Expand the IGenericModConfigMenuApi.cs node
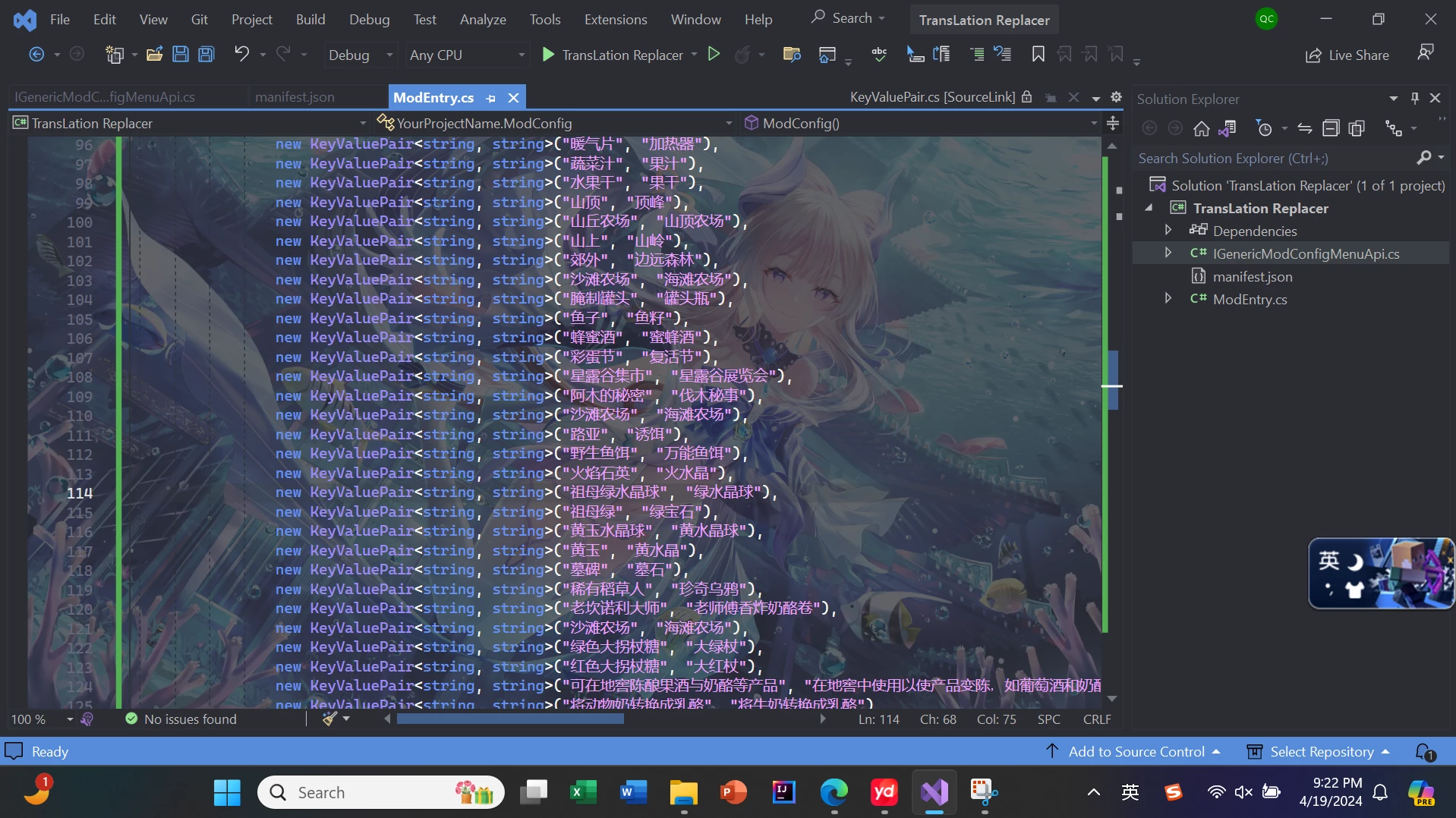This screenshot has height=818, width=1456. point(1168,253)
